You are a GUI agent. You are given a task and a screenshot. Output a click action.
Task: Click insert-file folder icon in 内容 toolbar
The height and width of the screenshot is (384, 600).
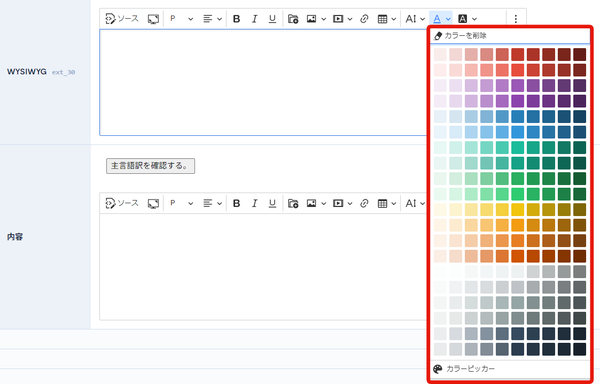[293, 203]
